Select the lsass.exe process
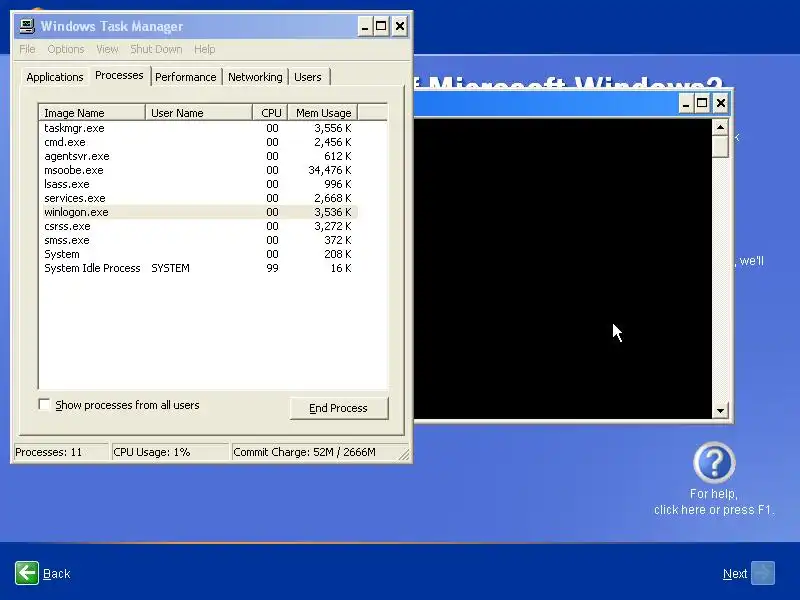 tap(198, 184)
